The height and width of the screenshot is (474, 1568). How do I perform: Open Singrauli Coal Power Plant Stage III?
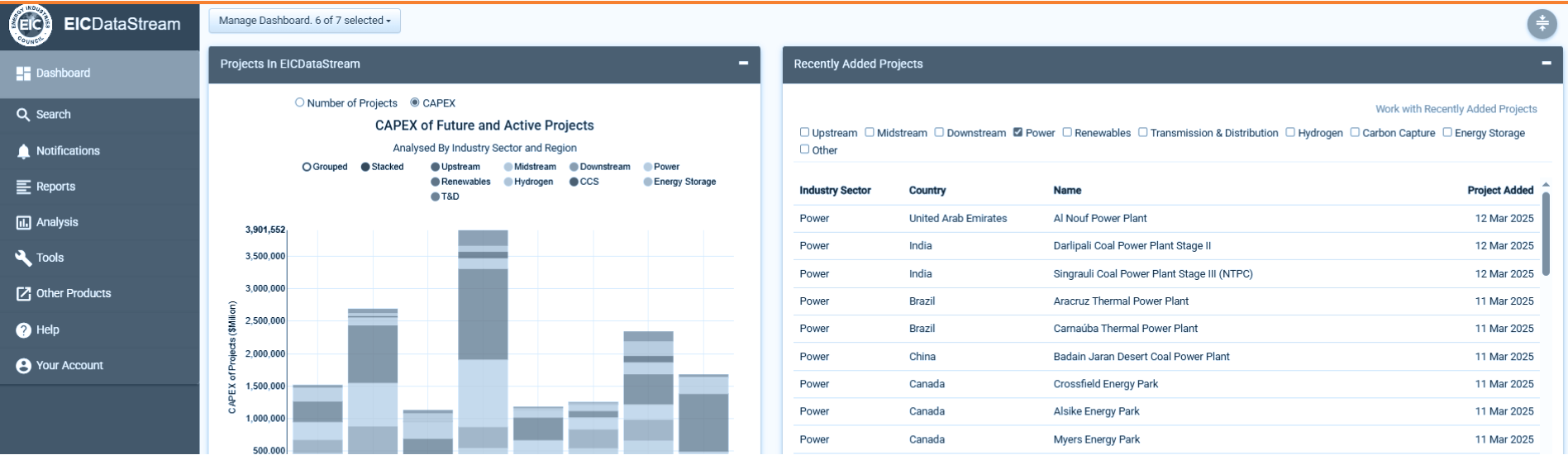[1152, 273]
